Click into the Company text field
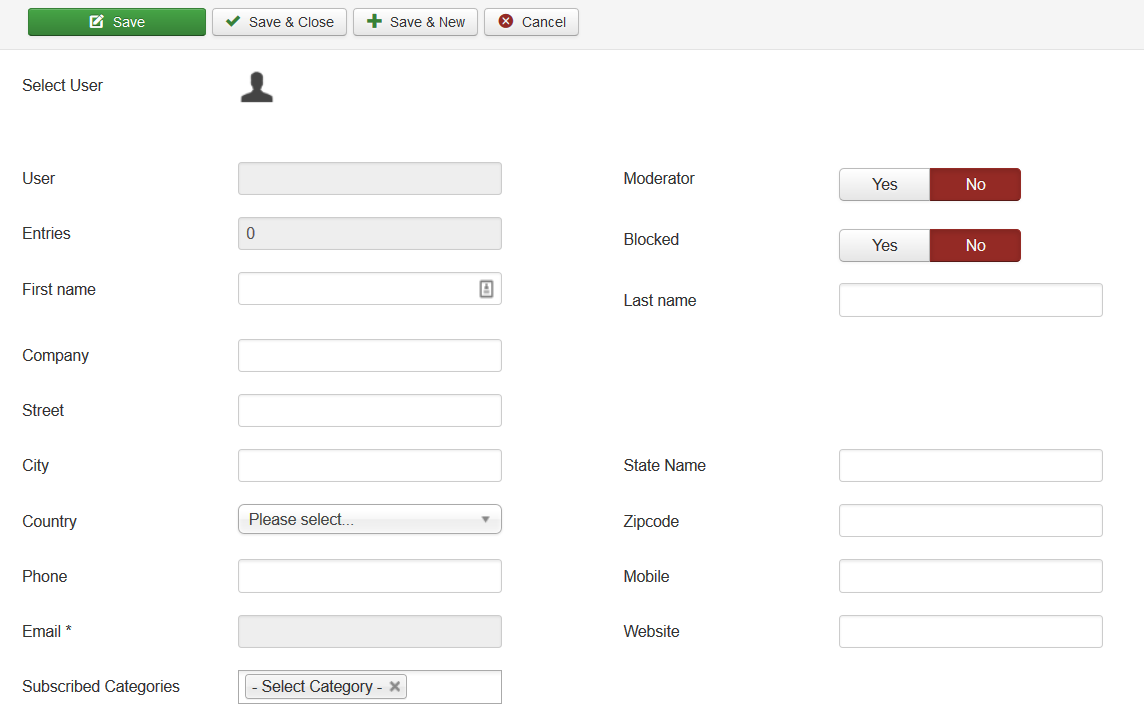Image resolution: width=1144 pixels, height=713 pixels. 369,355
